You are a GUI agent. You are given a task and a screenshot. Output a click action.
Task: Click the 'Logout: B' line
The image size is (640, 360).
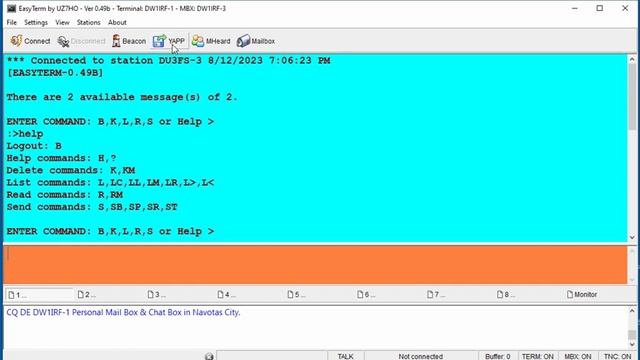pyautogui.click(x=34, y=146)
